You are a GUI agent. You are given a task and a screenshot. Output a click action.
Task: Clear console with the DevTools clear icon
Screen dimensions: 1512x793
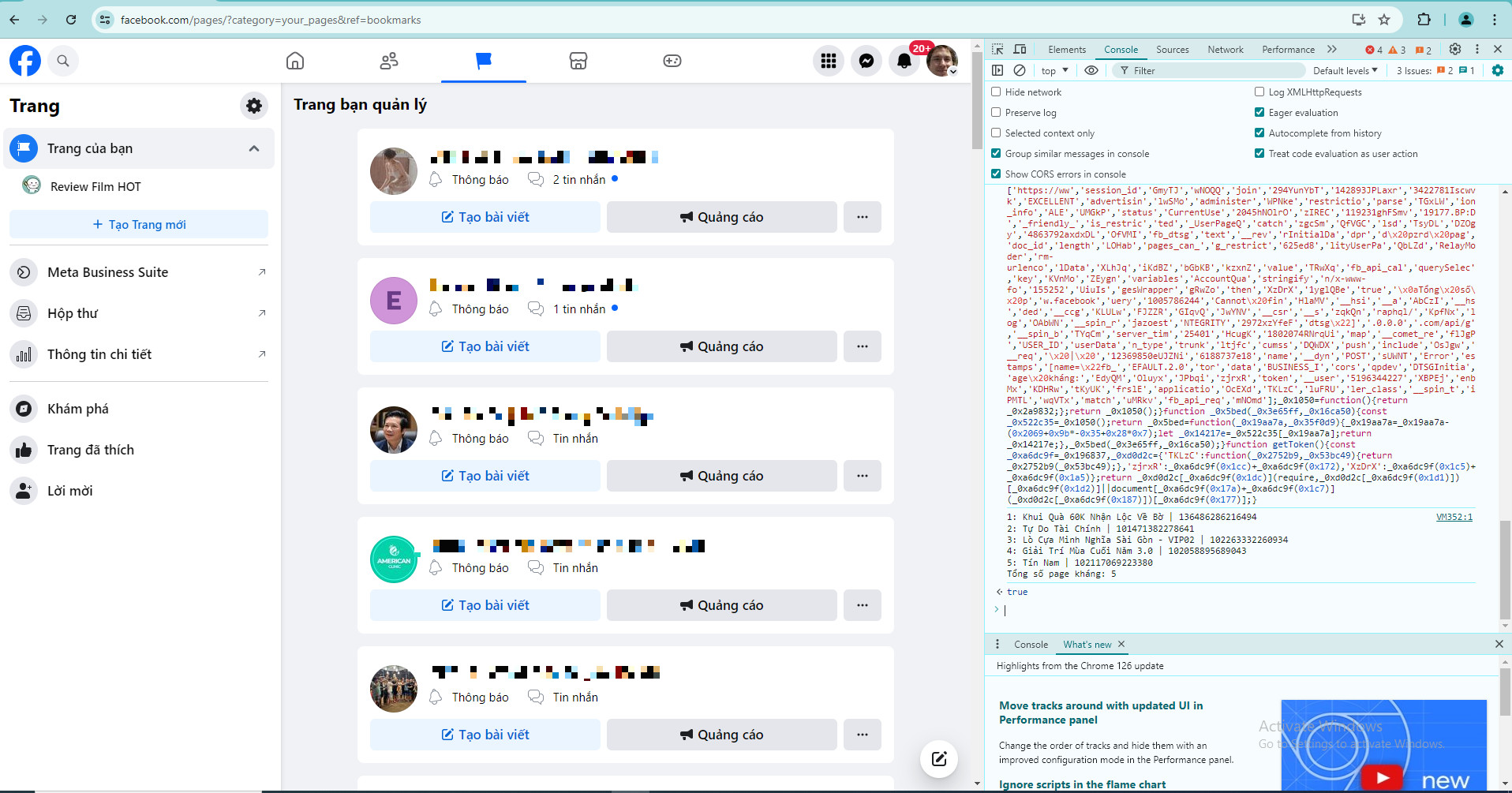click(x=1020, y=70)
